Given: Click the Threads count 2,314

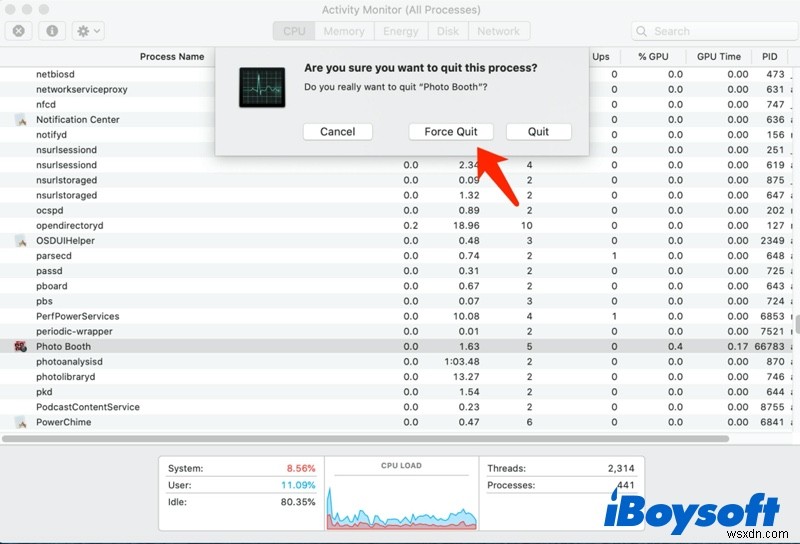Looking at the screenshot, I should tap(621, 468).
